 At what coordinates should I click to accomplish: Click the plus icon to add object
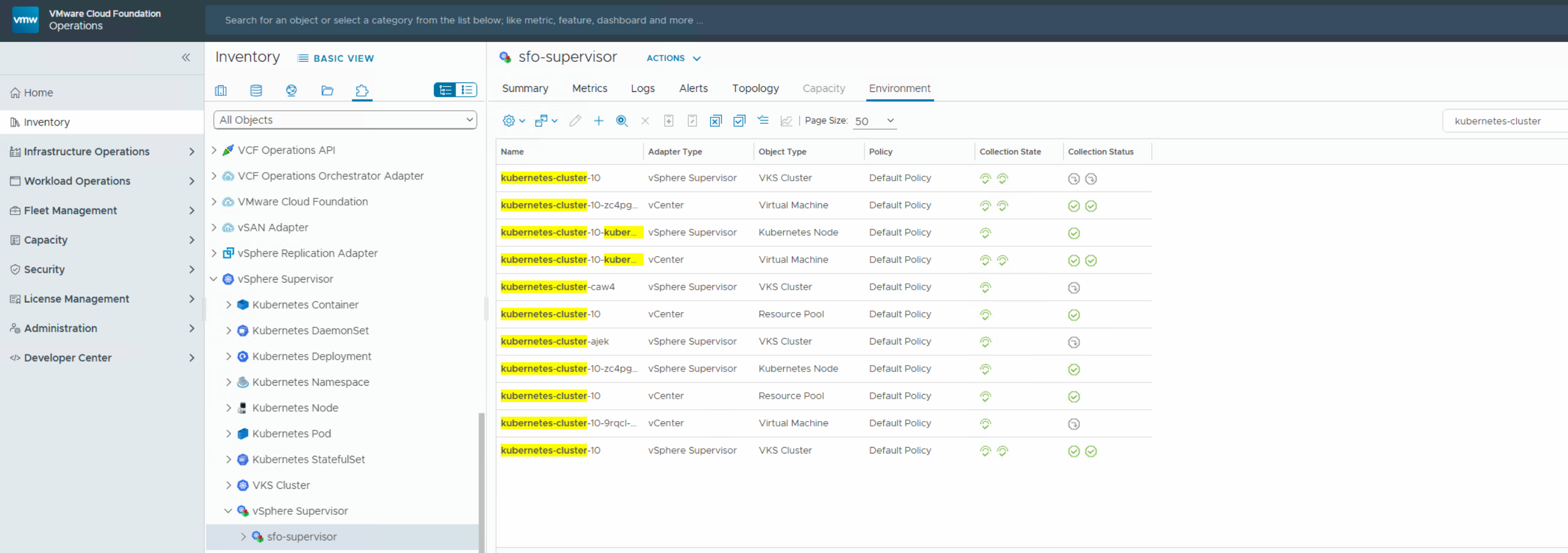pos(598,121)
